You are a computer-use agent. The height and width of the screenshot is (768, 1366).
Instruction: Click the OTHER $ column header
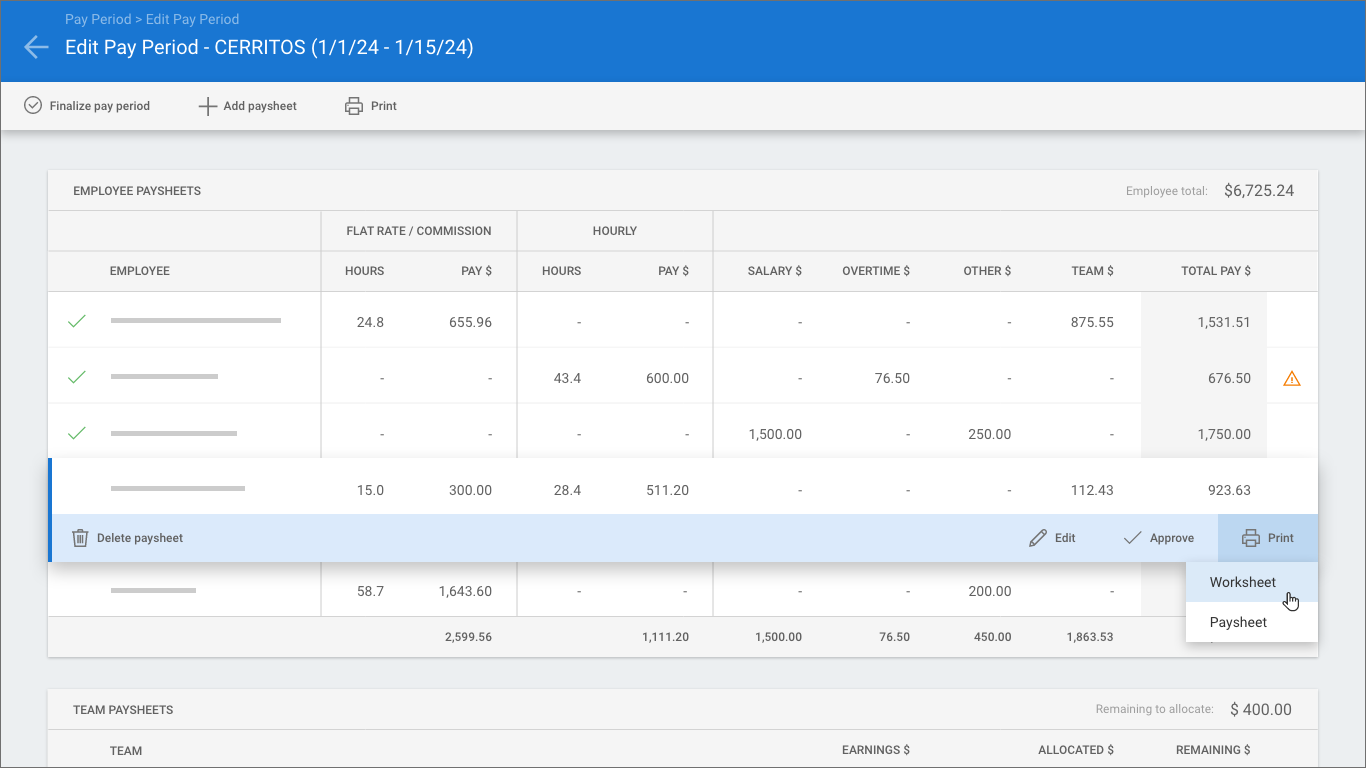click(988, 271)
